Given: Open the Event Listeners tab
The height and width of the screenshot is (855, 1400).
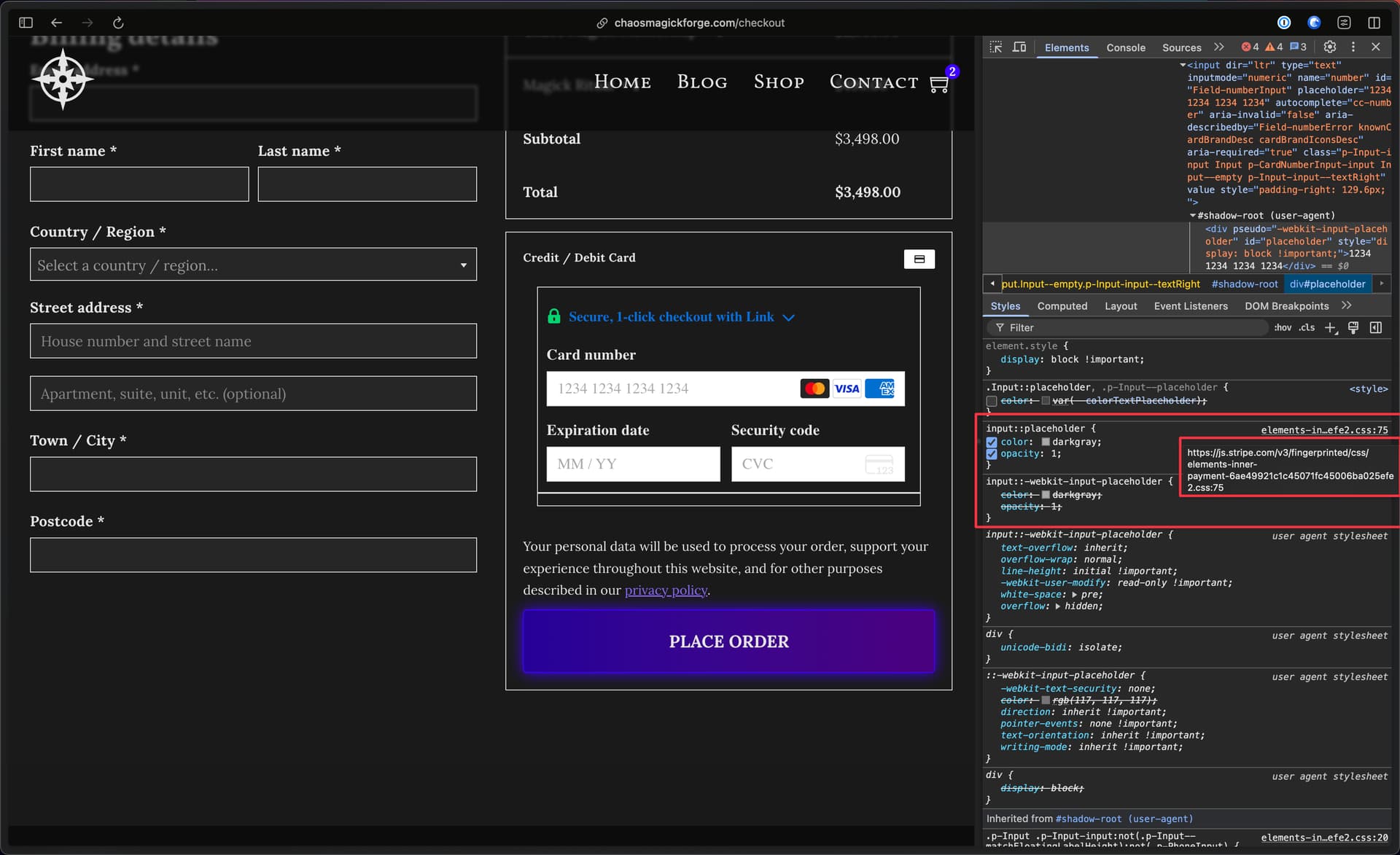Looking at the screenshot, I should (x=1191, y=306).
